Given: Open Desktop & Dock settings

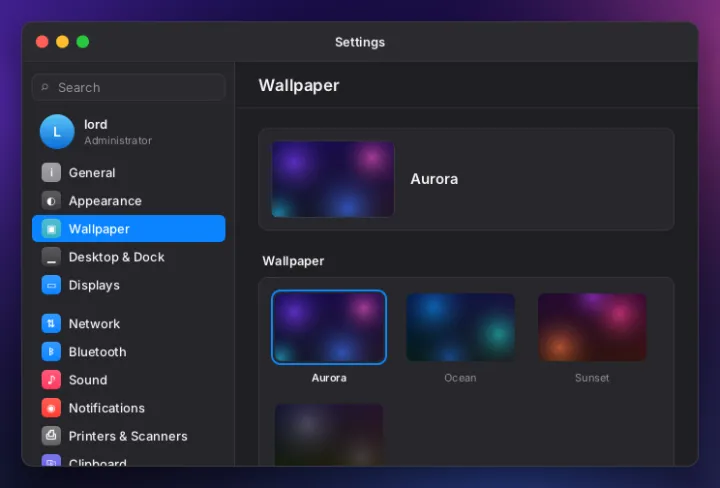Looking at the screenshot, I should pyautogui.click(x=129, y=257).
